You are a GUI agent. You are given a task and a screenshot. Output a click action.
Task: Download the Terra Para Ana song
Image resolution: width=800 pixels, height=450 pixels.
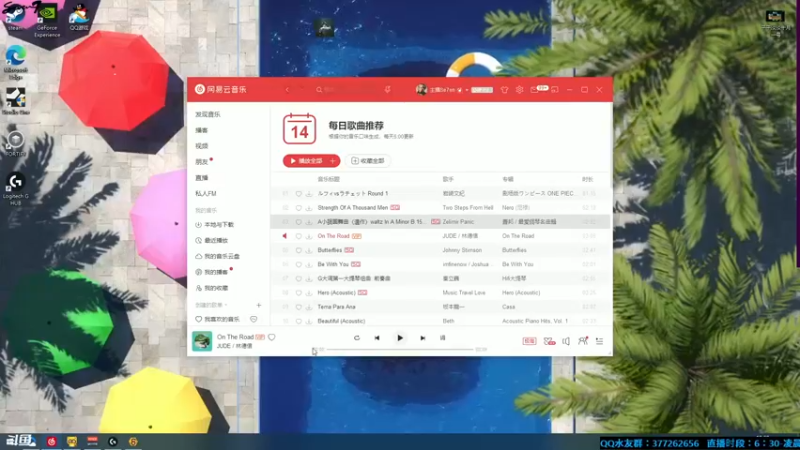[309, 307]
